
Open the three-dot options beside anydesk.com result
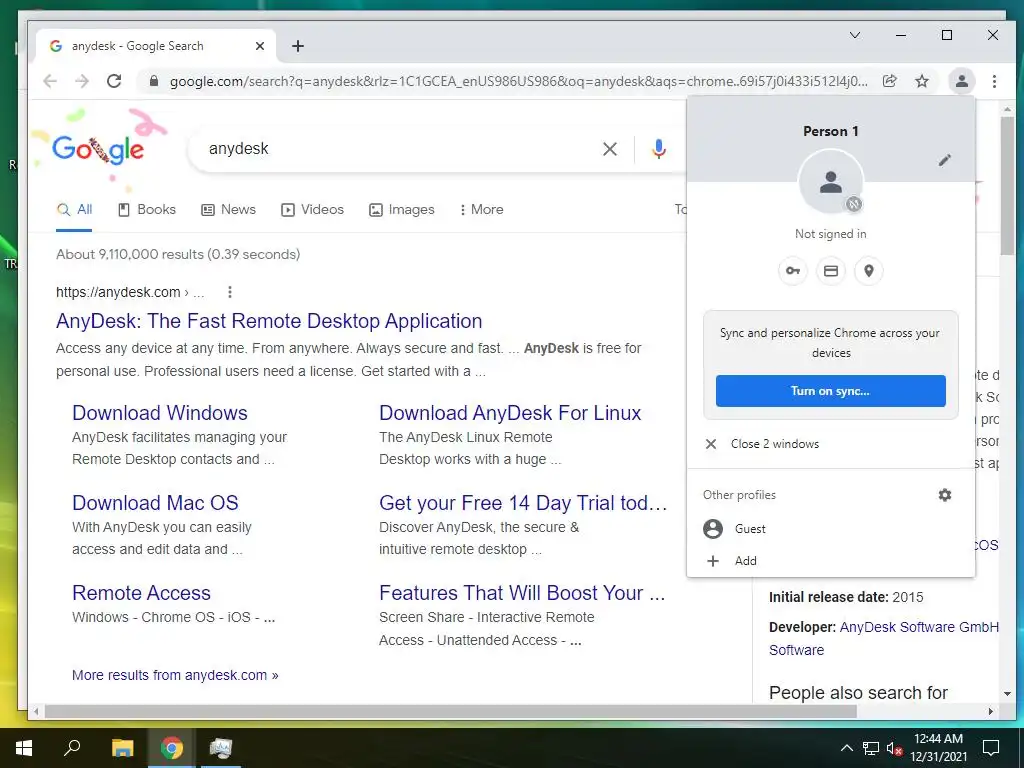(x=229, y=292)
